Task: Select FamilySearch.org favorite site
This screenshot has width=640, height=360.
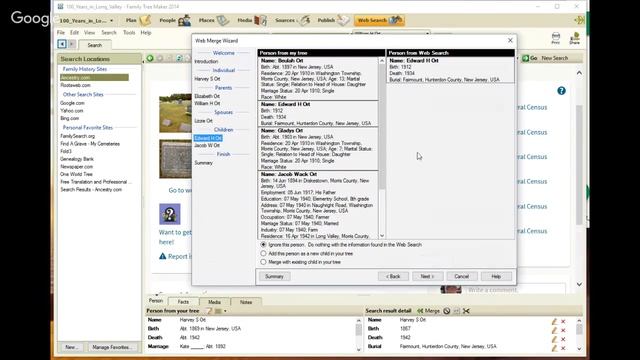Action: [78, 136]
